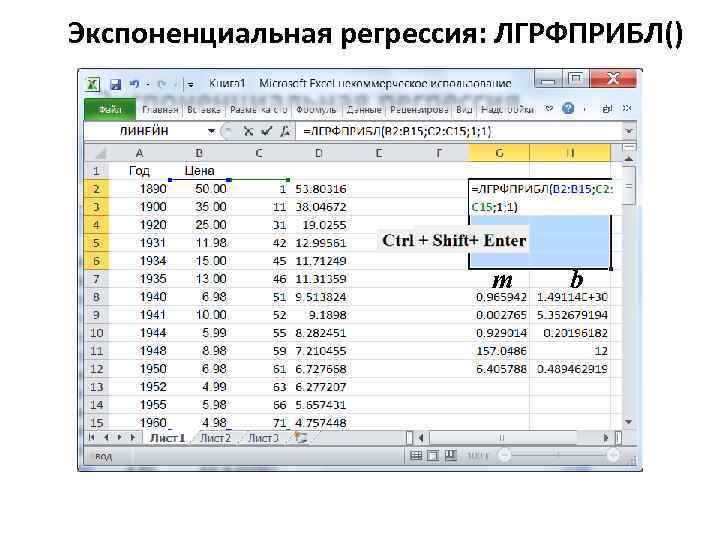Screen dimensions: 720x540
Task: Switch to Normal view in status bar
Action: coord(416,456)
